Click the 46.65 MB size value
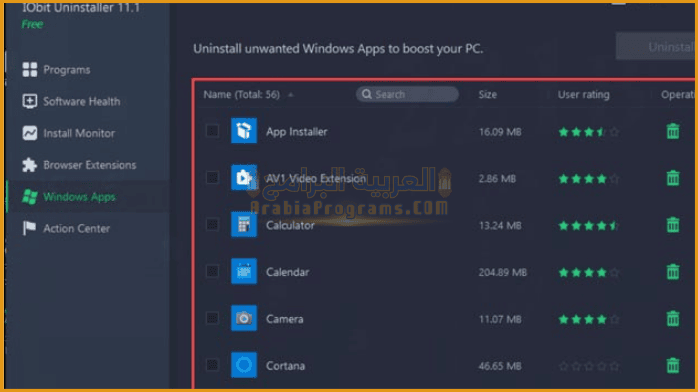Viewport: 698px width, 392px height. pos(499,366)
